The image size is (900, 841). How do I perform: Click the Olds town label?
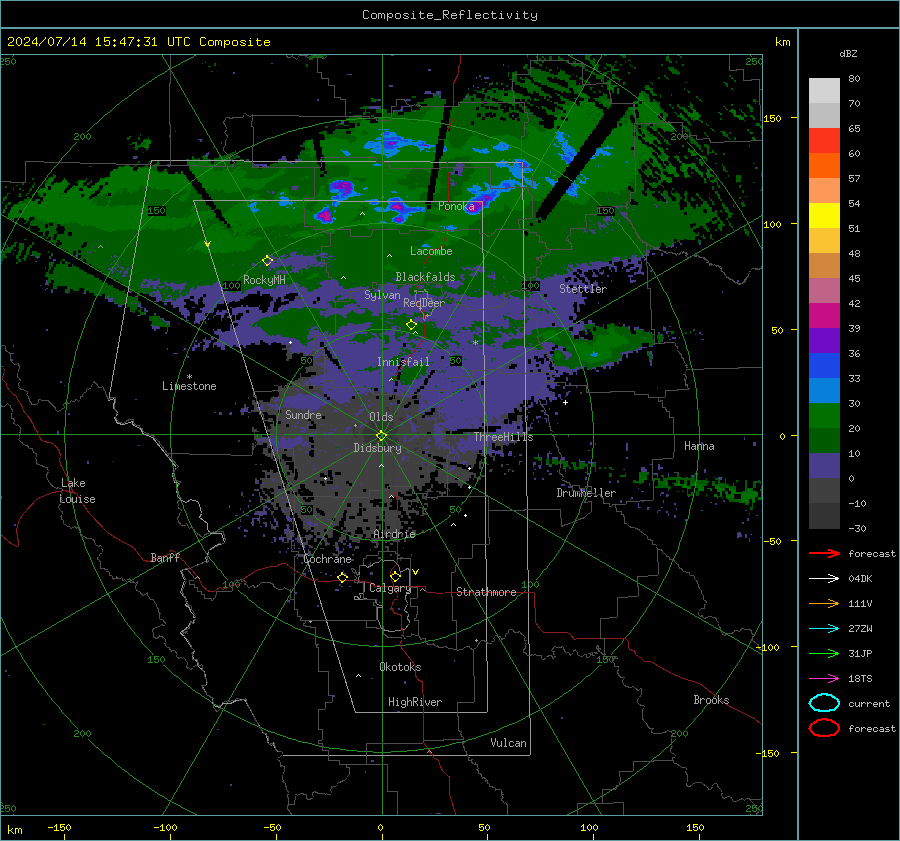click(381, 417)
